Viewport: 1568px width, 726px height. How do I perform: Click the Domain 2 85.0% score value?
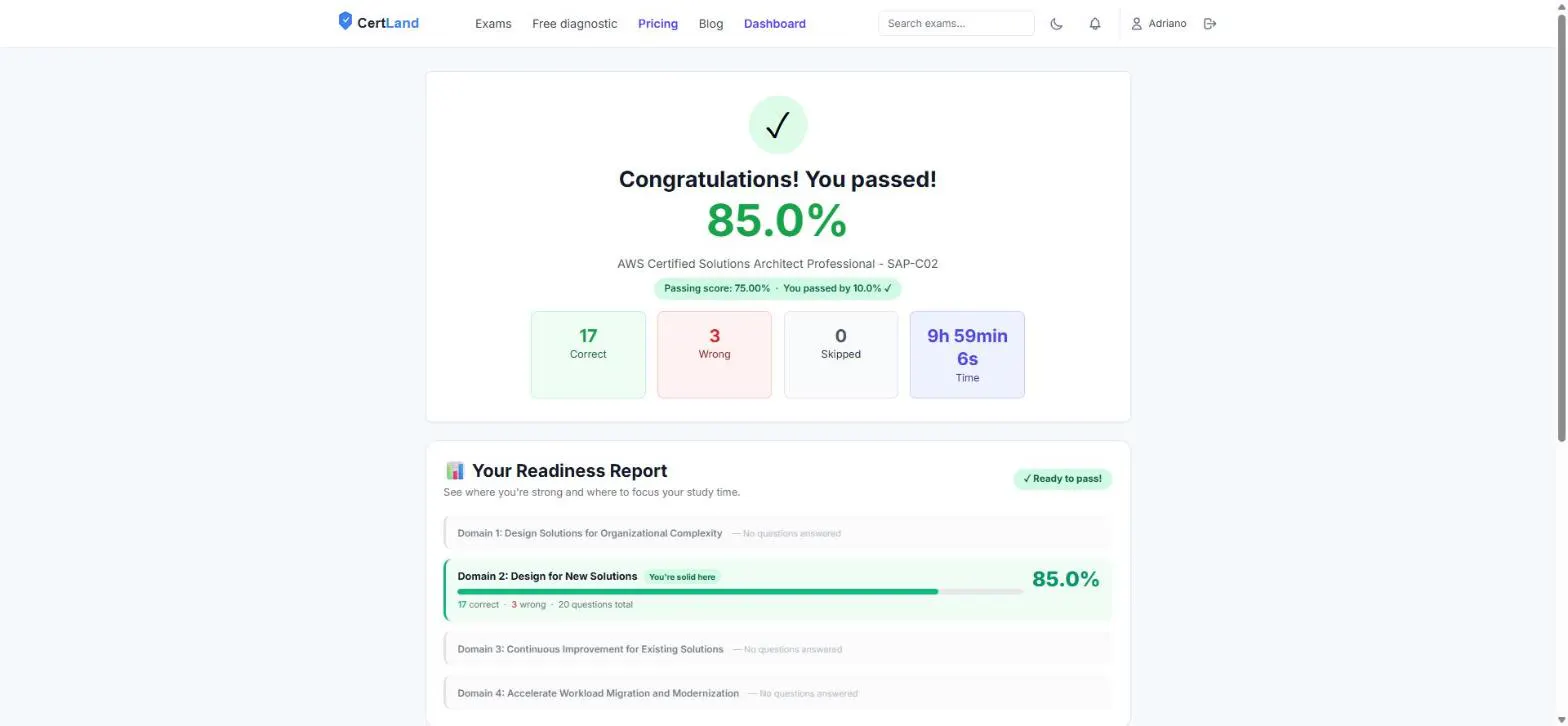[x=1066, y=579]
